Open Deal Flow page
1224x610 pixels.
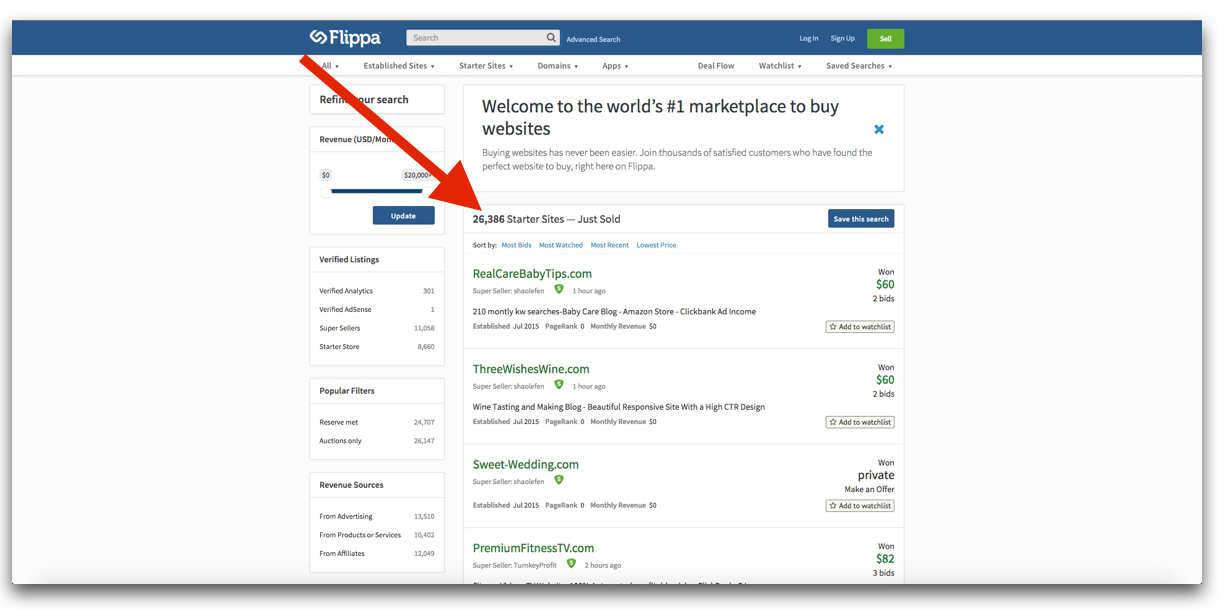pos(716,66)
